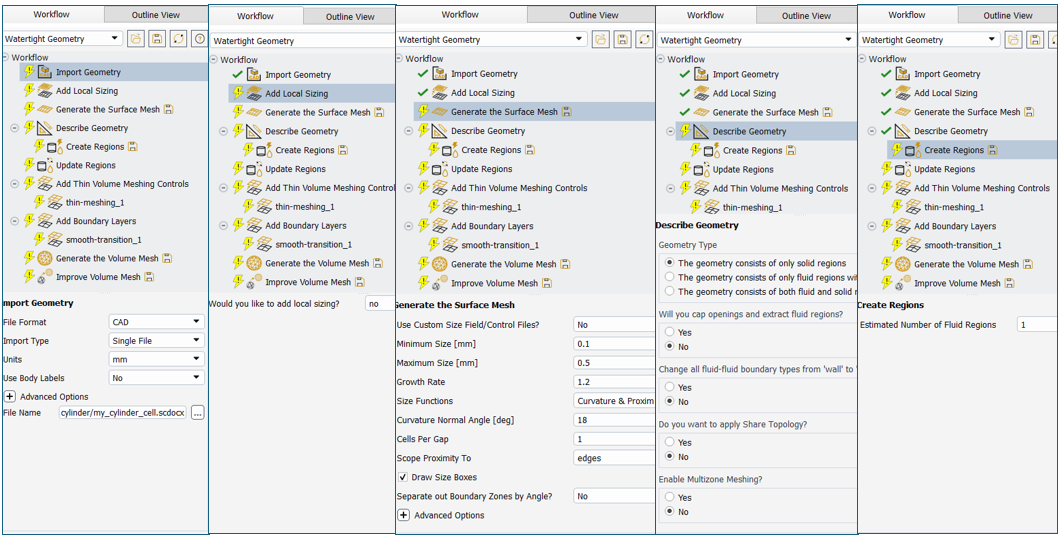Click the save icon in the Create Regions panel toolbar

(x=1035, y=40)
